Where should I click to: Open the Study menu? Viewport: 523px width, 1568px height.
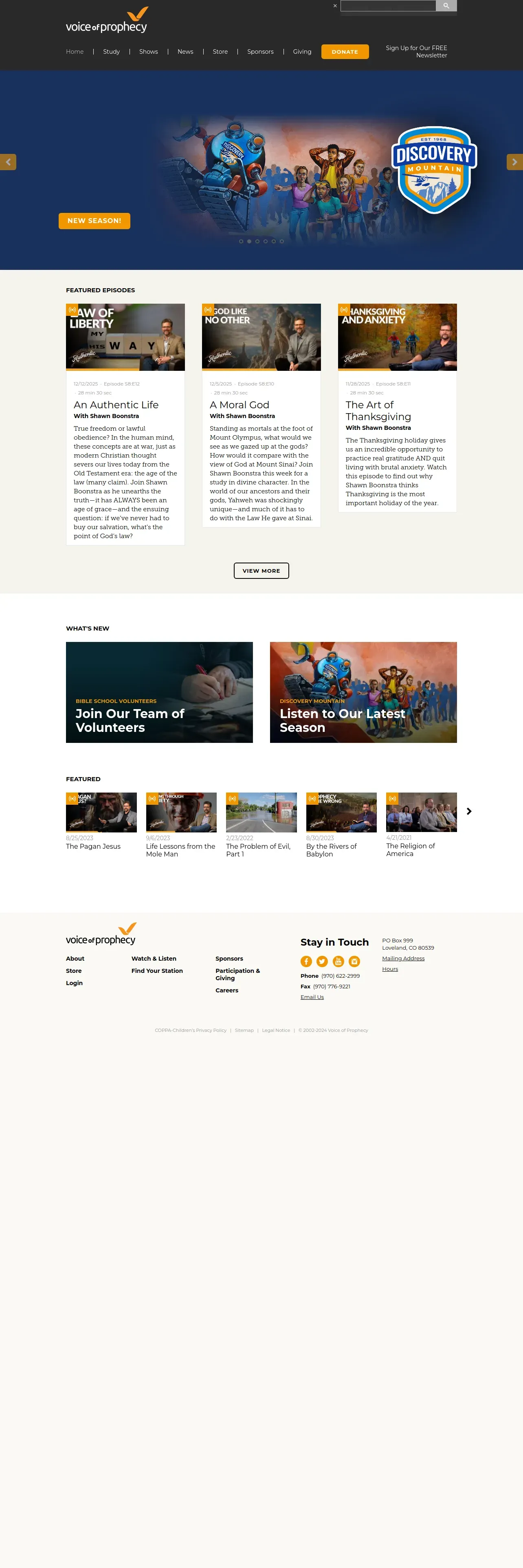[112, 52]
